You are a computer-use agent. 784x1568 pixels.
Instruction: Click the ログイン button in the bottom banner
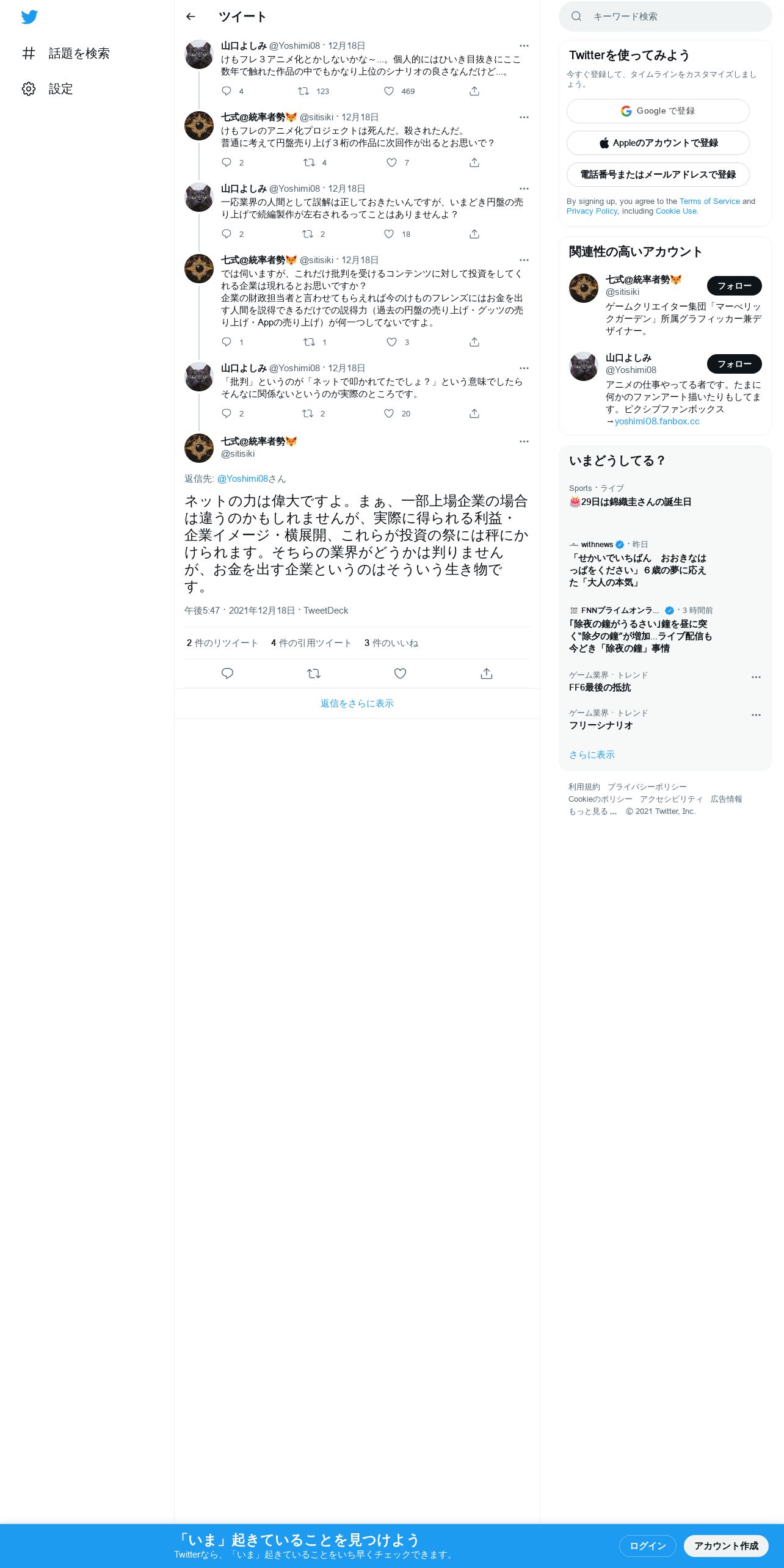(647, 1545)
